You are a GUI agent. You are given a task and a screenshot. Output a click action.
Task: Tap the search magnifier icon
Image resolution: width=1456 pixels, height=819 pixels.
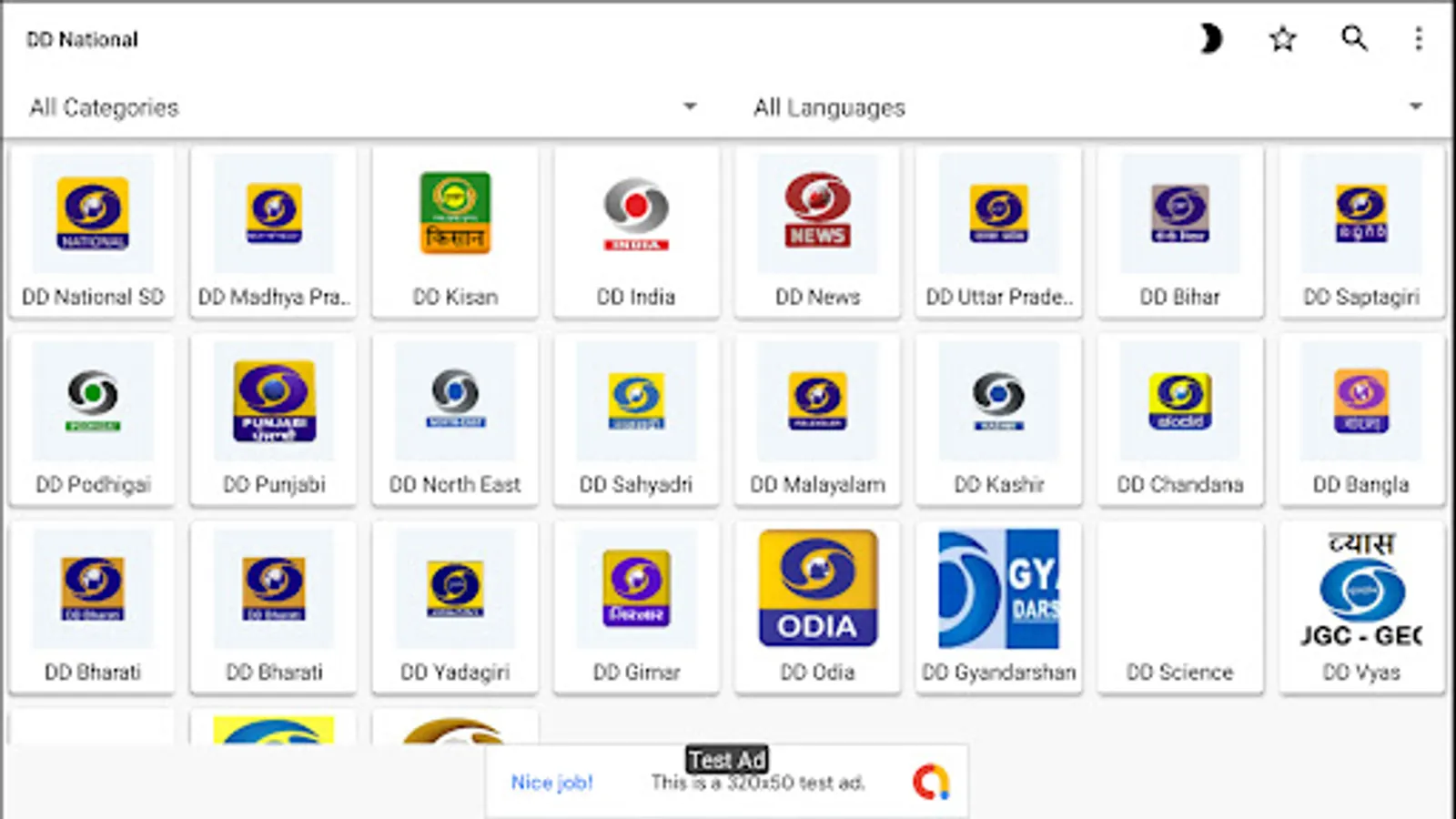pyautogui.click(x=1354, y=39)
